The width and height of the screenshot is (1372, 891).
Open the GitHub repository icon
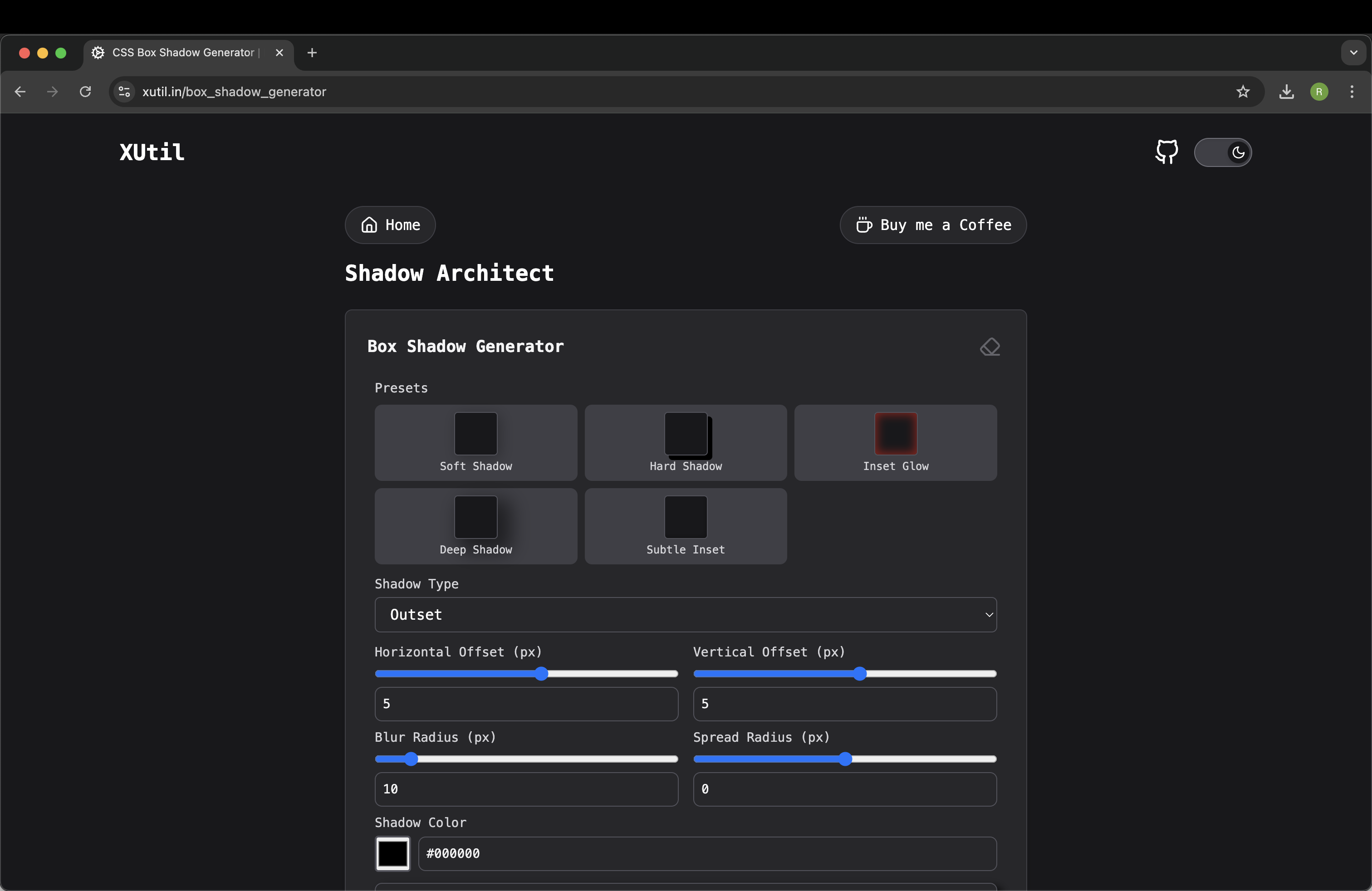coord(1166,152)
